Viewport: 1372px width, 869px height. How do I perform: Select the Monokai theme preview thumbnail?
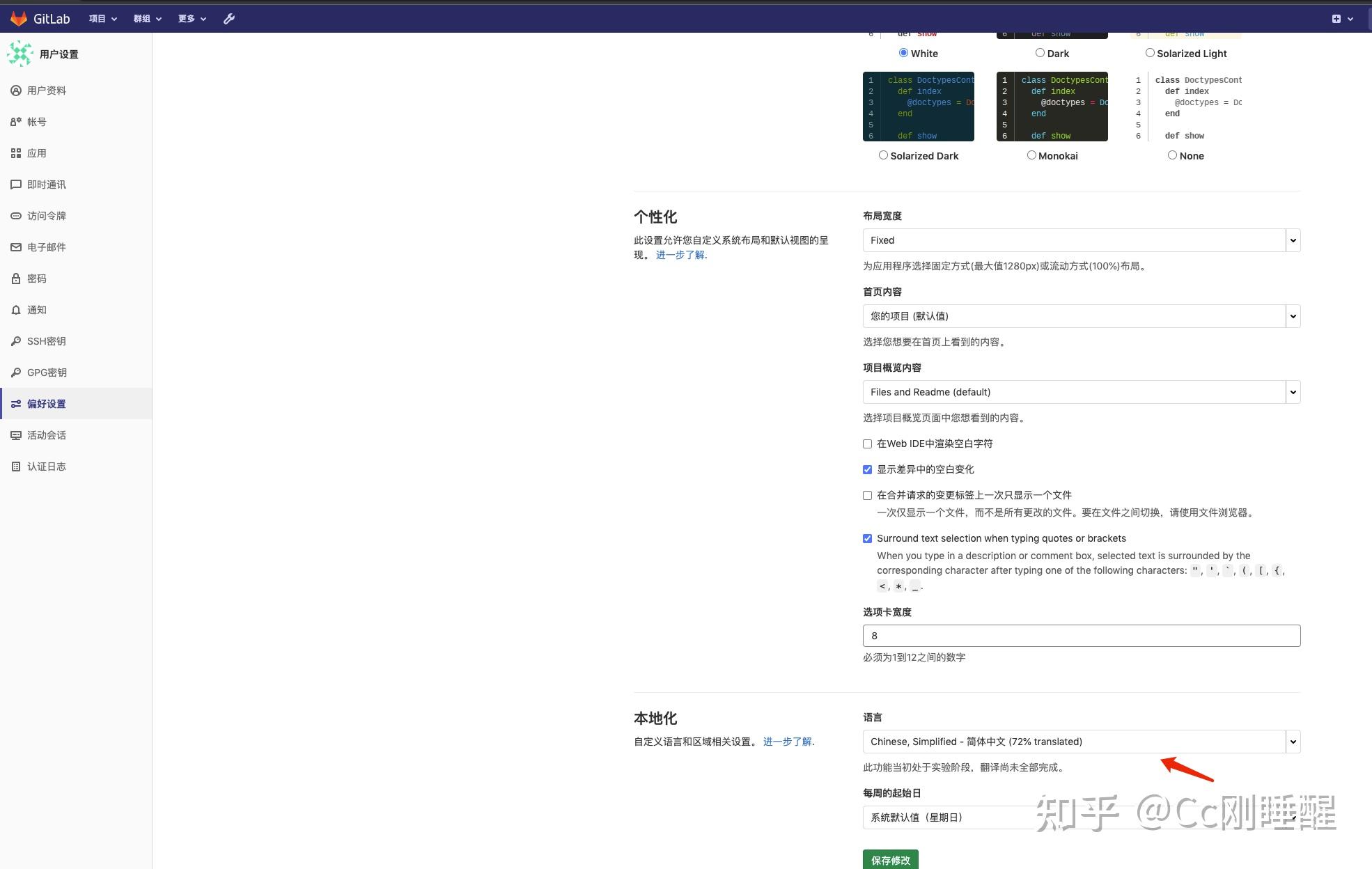1052,107
